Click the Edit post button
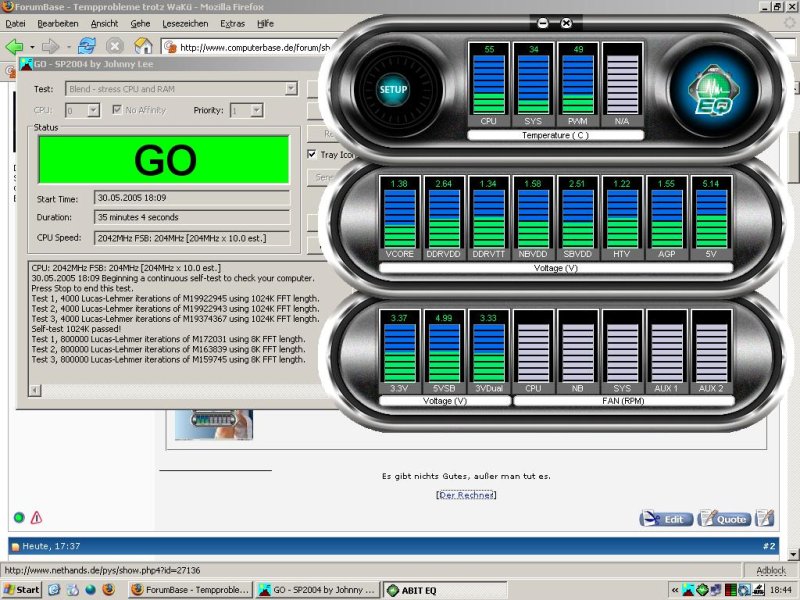Image resolution: width=800 pixels, height=600 pixels. 666,519
